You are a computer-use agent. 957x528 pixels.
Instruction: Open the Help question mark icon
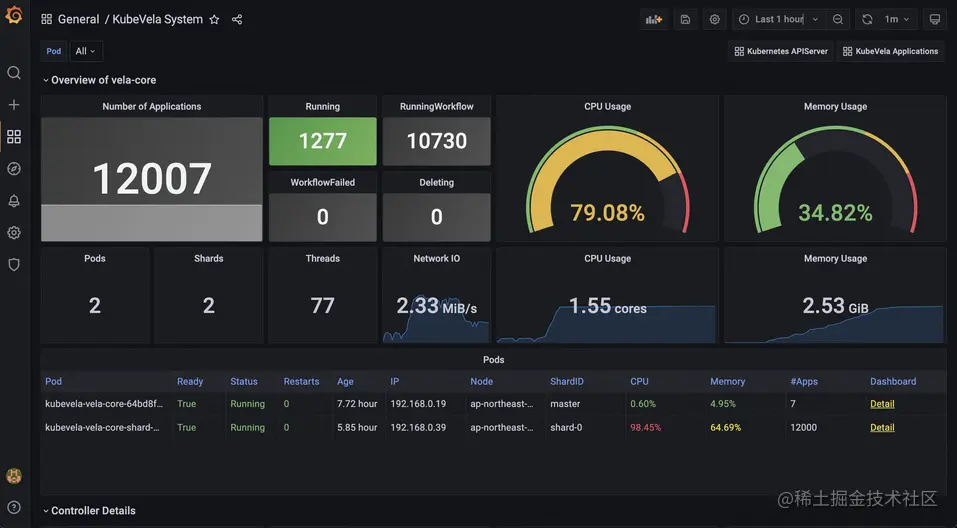[13, 507]
